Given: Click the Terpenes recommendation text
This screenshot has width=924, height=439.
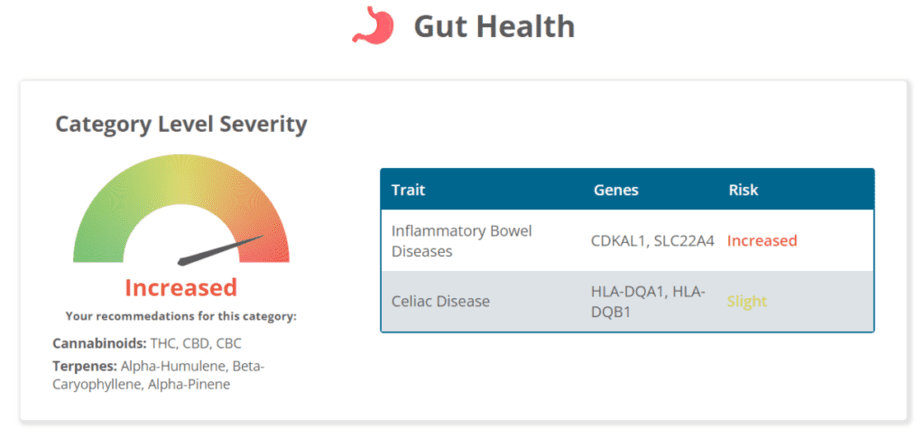Looking at the screenshot, I should (159, 375).
